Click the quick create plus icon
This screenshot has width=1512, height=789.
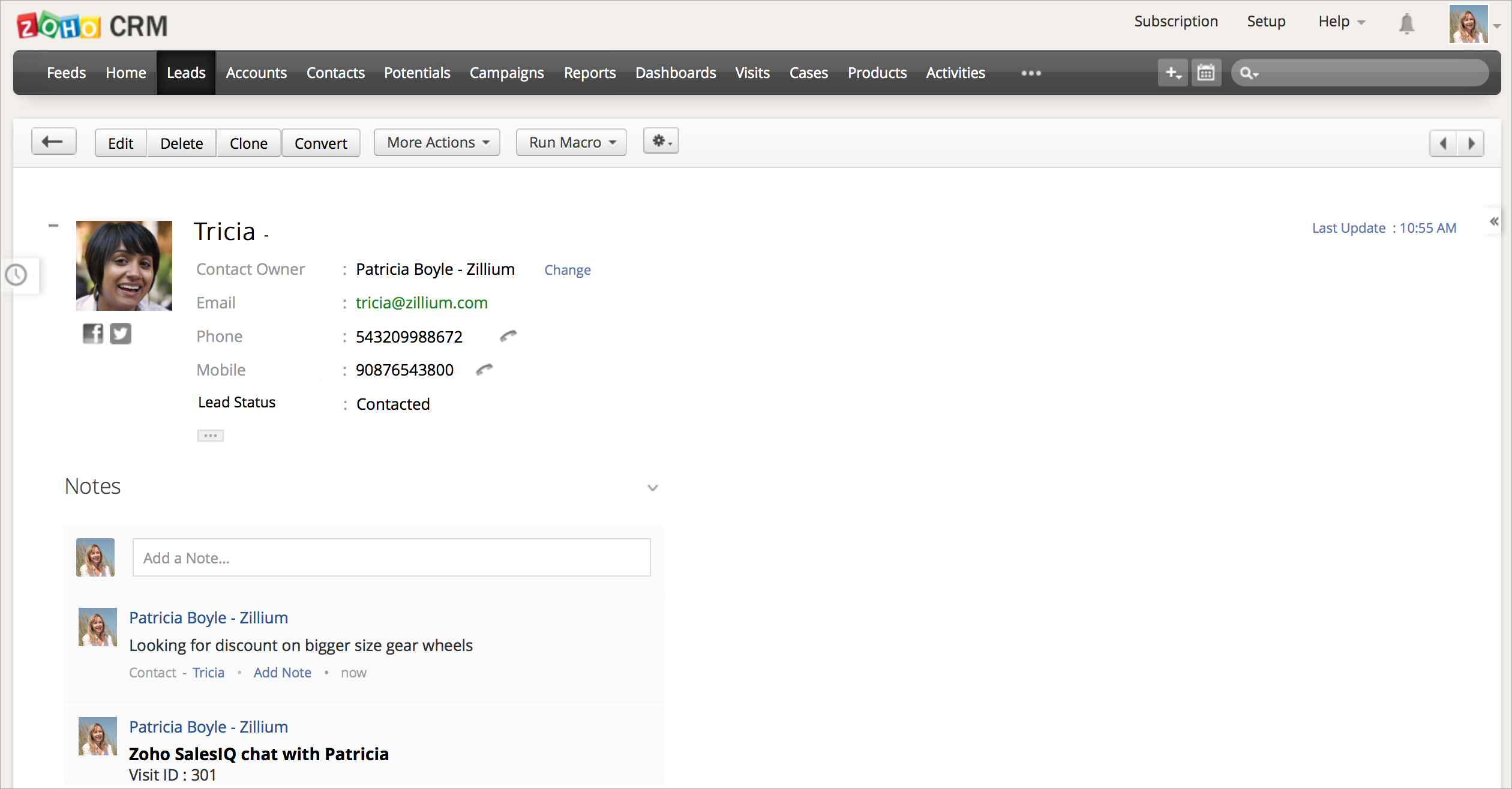[x=1172, y=73]
